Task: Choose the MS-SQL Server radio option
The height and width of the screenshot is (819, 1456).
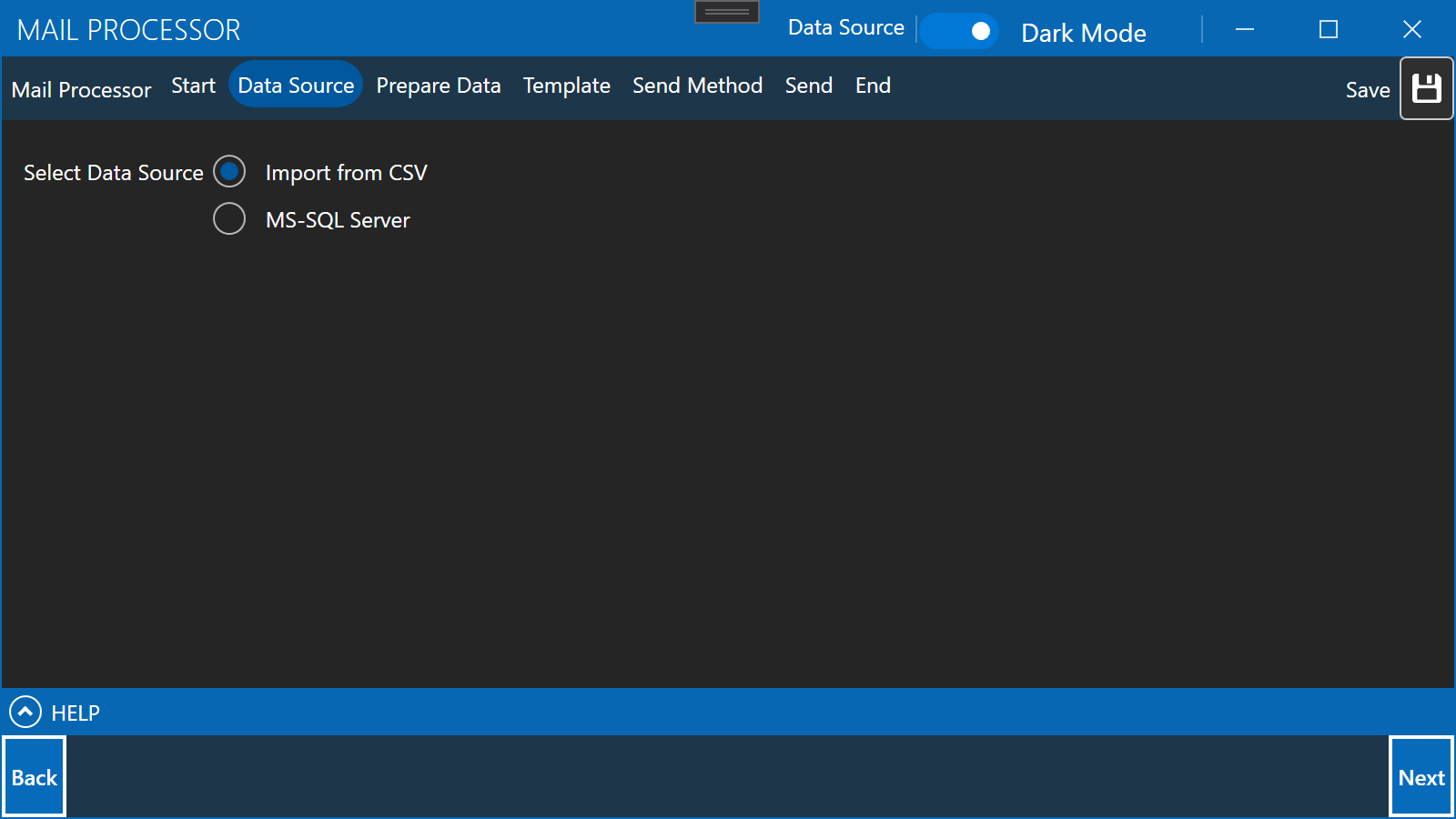Action: pyautogui.click(x=229, y=218)
